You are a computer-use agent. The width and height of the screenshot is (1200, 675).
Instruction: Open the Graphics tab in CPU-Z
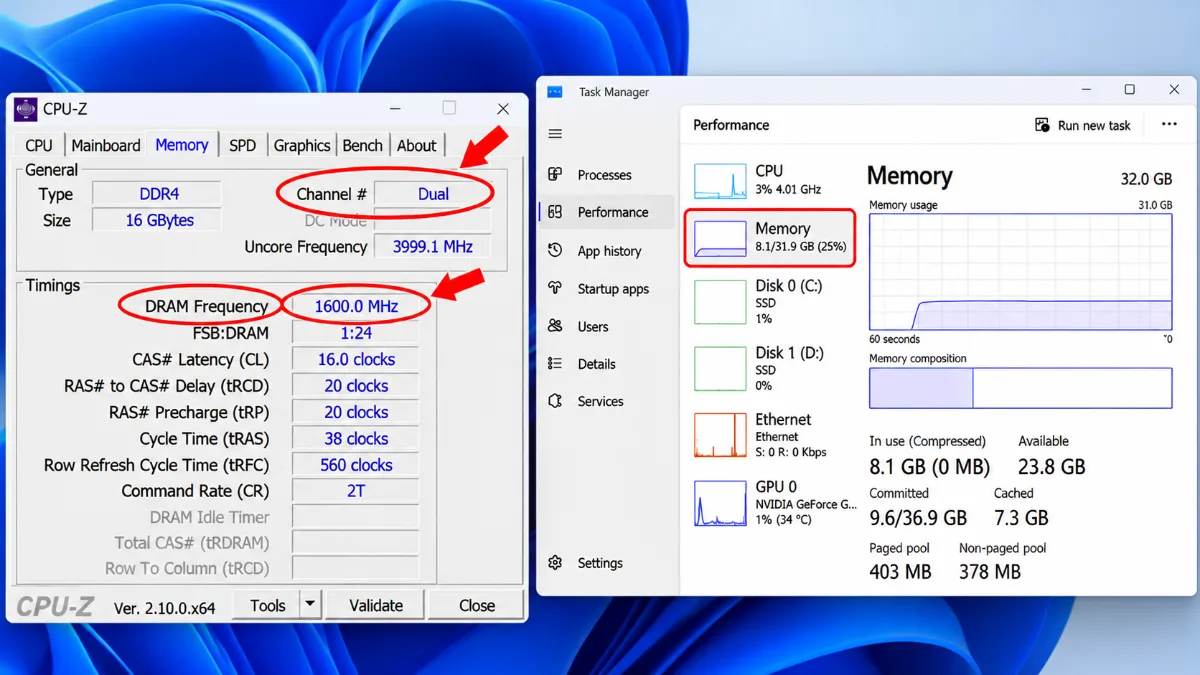click(302, 145)
